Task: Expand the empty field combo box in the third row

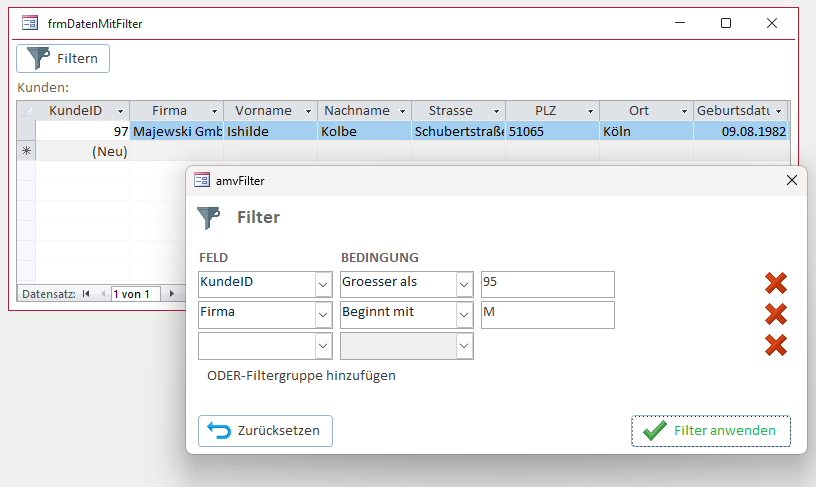Action: [323, 346]
